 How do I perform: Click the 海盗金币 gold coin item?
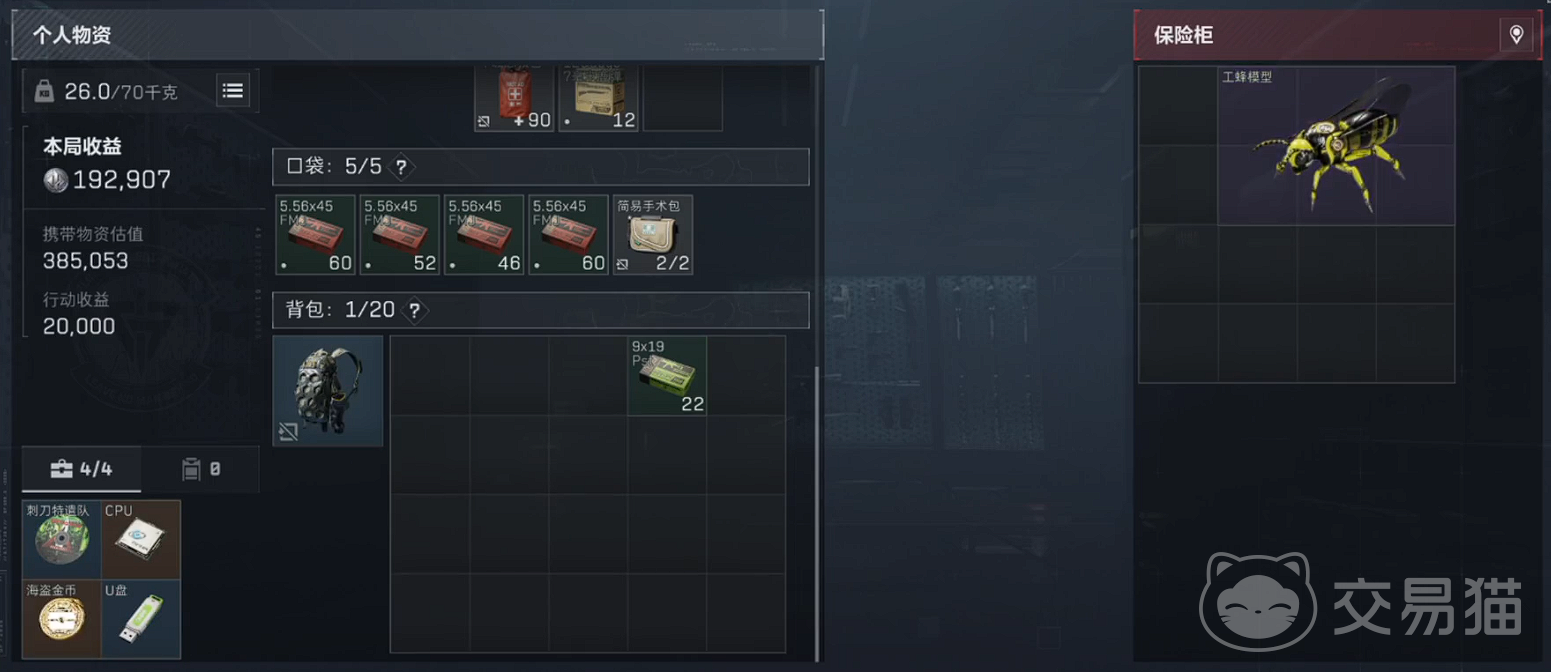pos(62,618)
